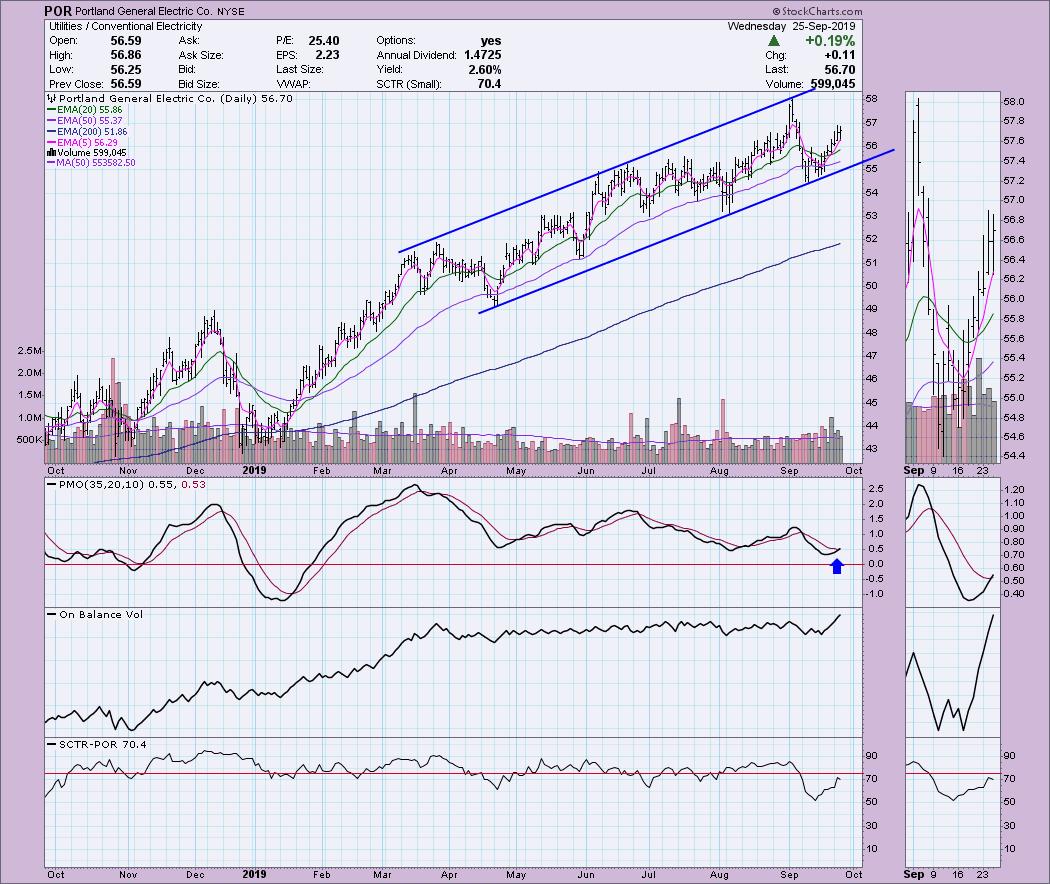This screenshot has height=884, width=1050.
Task: Click the green EMA(20) legend line marker
Action: [51, 111]
